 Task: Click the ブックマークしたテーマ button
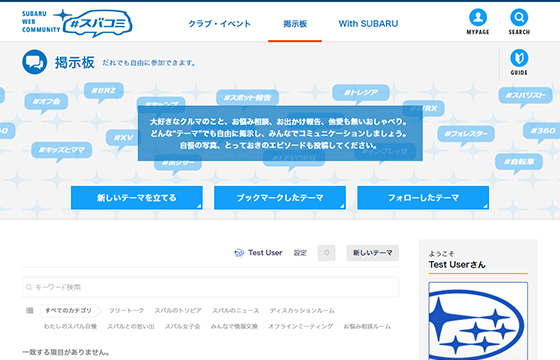click(280, 198)
